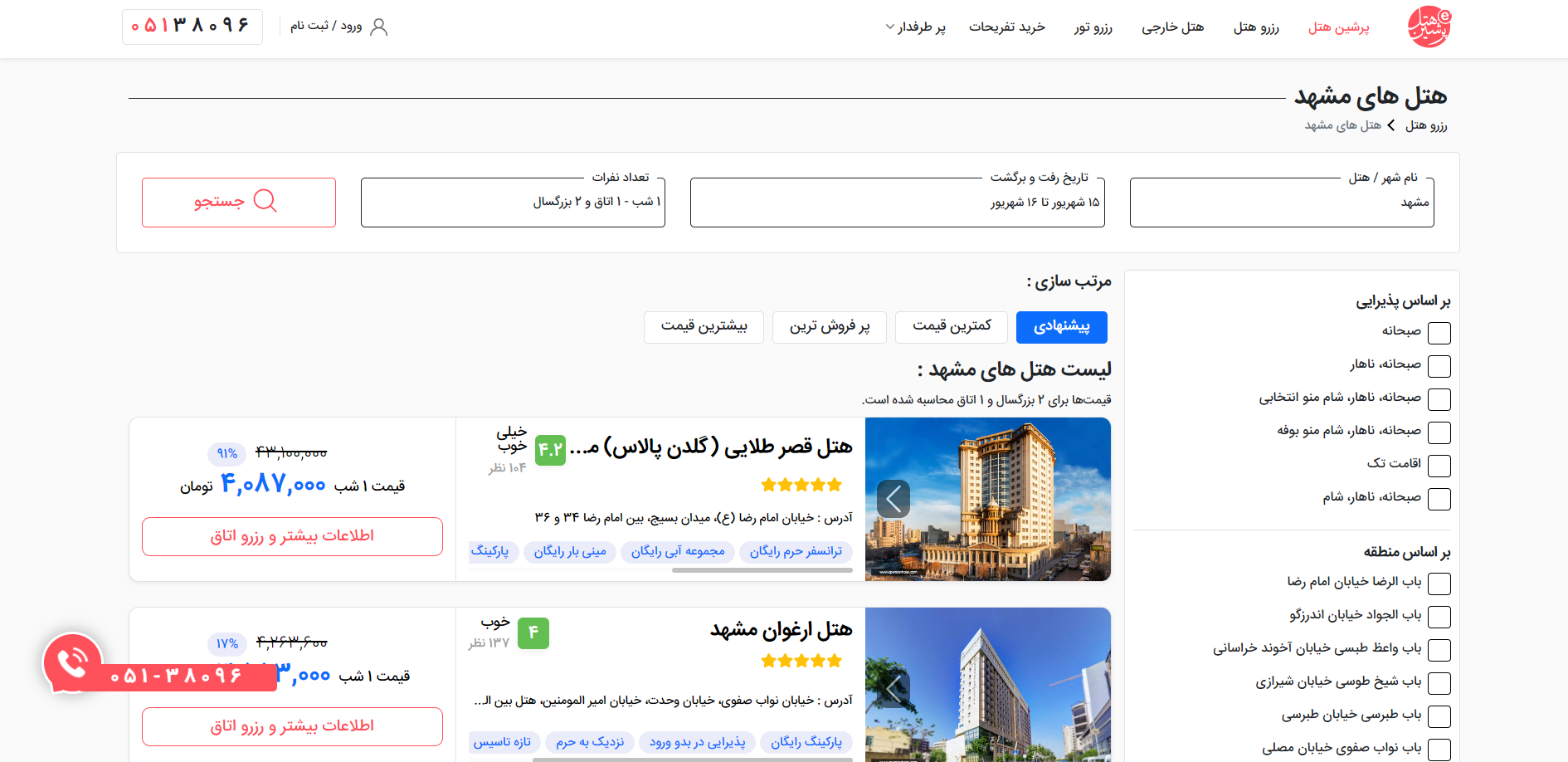This screenshot has height=762, width=1568.
Task: Open the هتل قصر طلایی title link
Action: [x=711, y=447]
